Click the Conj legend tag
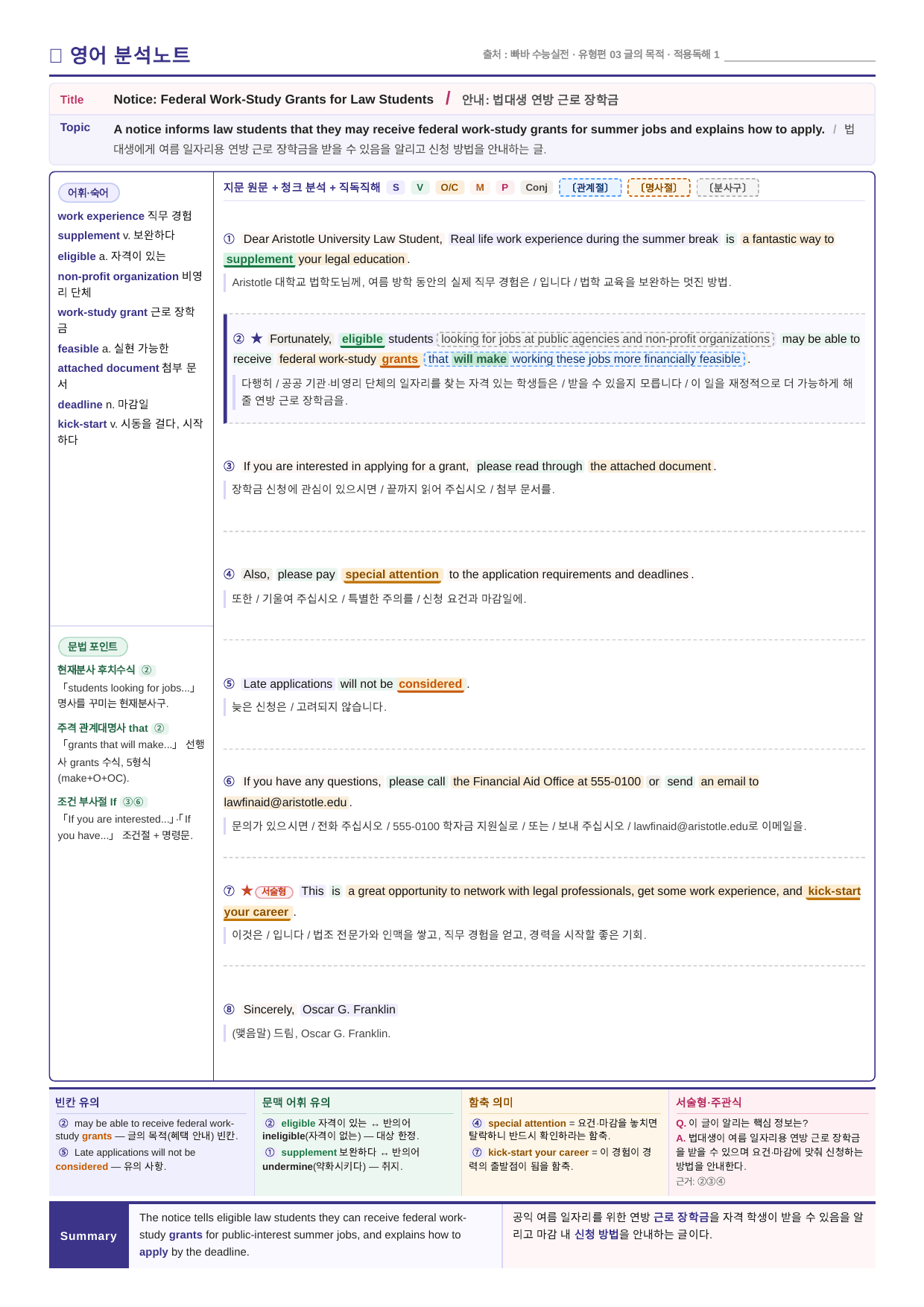Image resolution: width=924 pixels, height=1307 pixels. coord(537,188)
